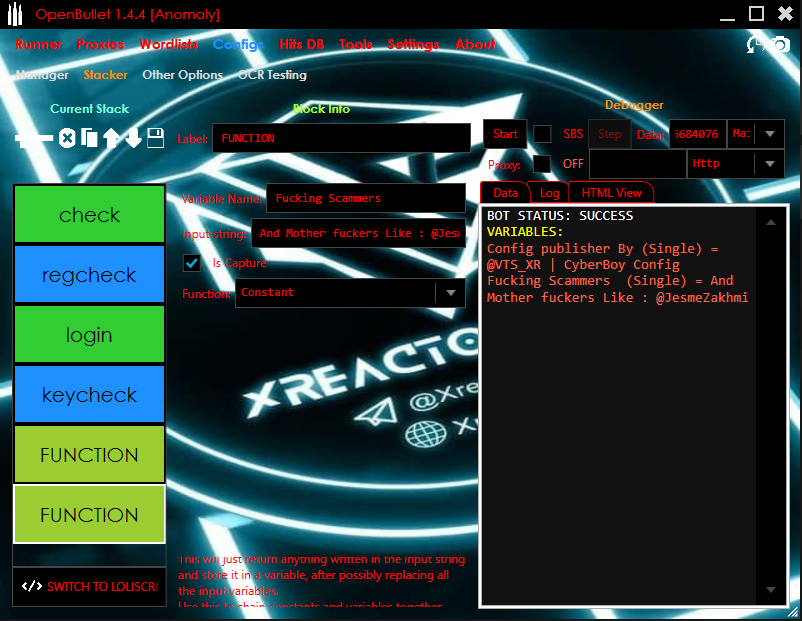Screen dimensions: 802x621
Task: Click the yellow VARIABLES: heading
Action: tap(525, 232)
